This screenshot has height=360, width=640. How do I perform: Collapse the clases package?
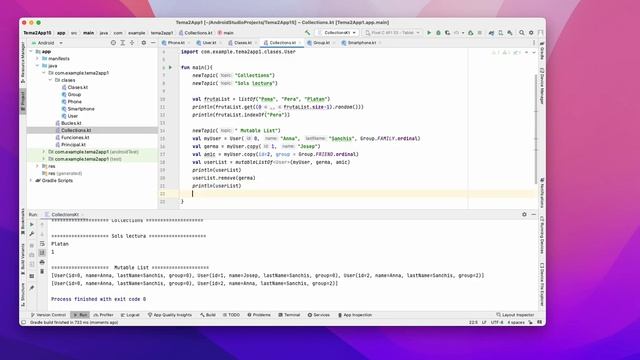(51, 80)
